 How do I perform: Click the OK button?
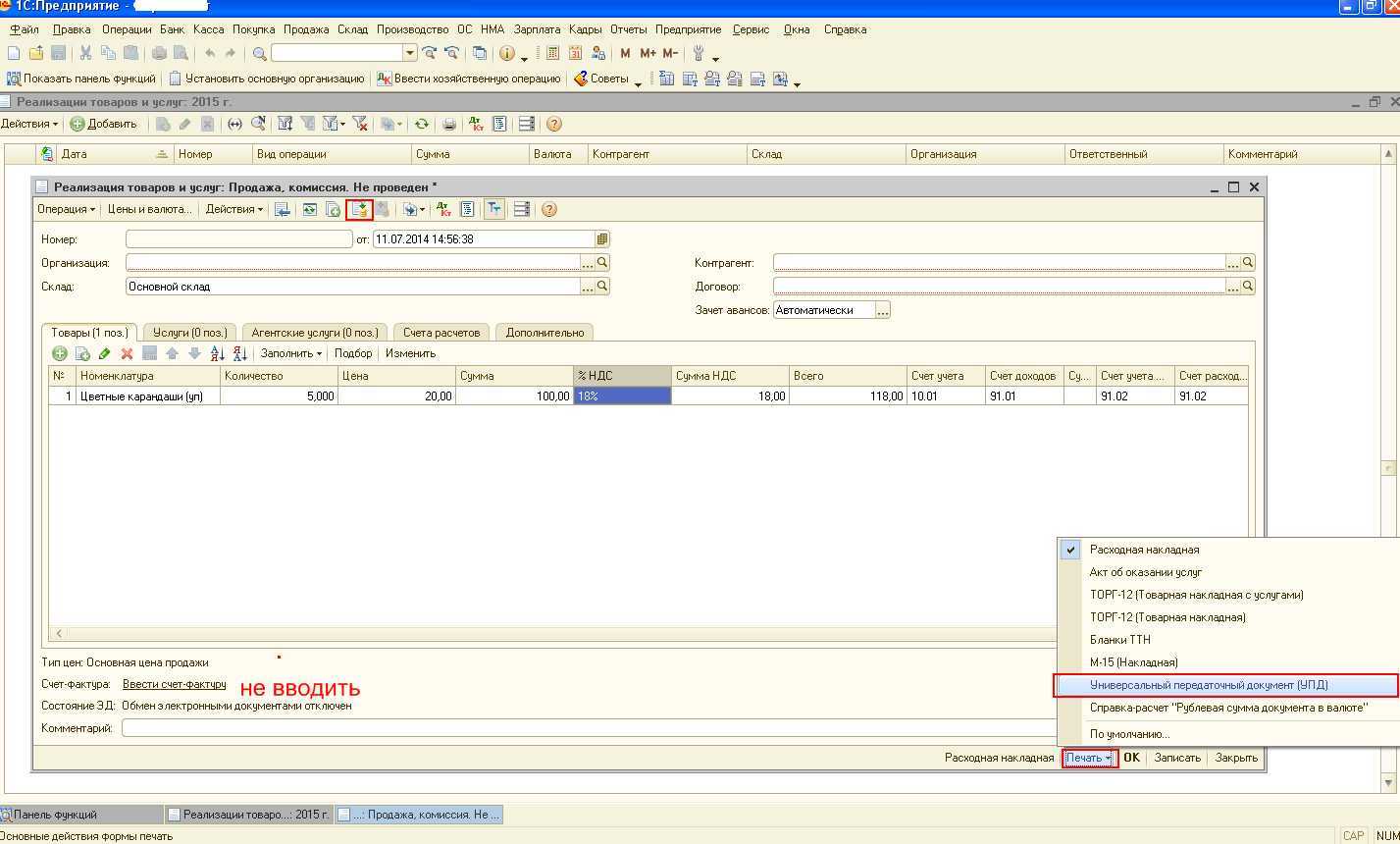pyautogui.click(x=1131, y=758)
